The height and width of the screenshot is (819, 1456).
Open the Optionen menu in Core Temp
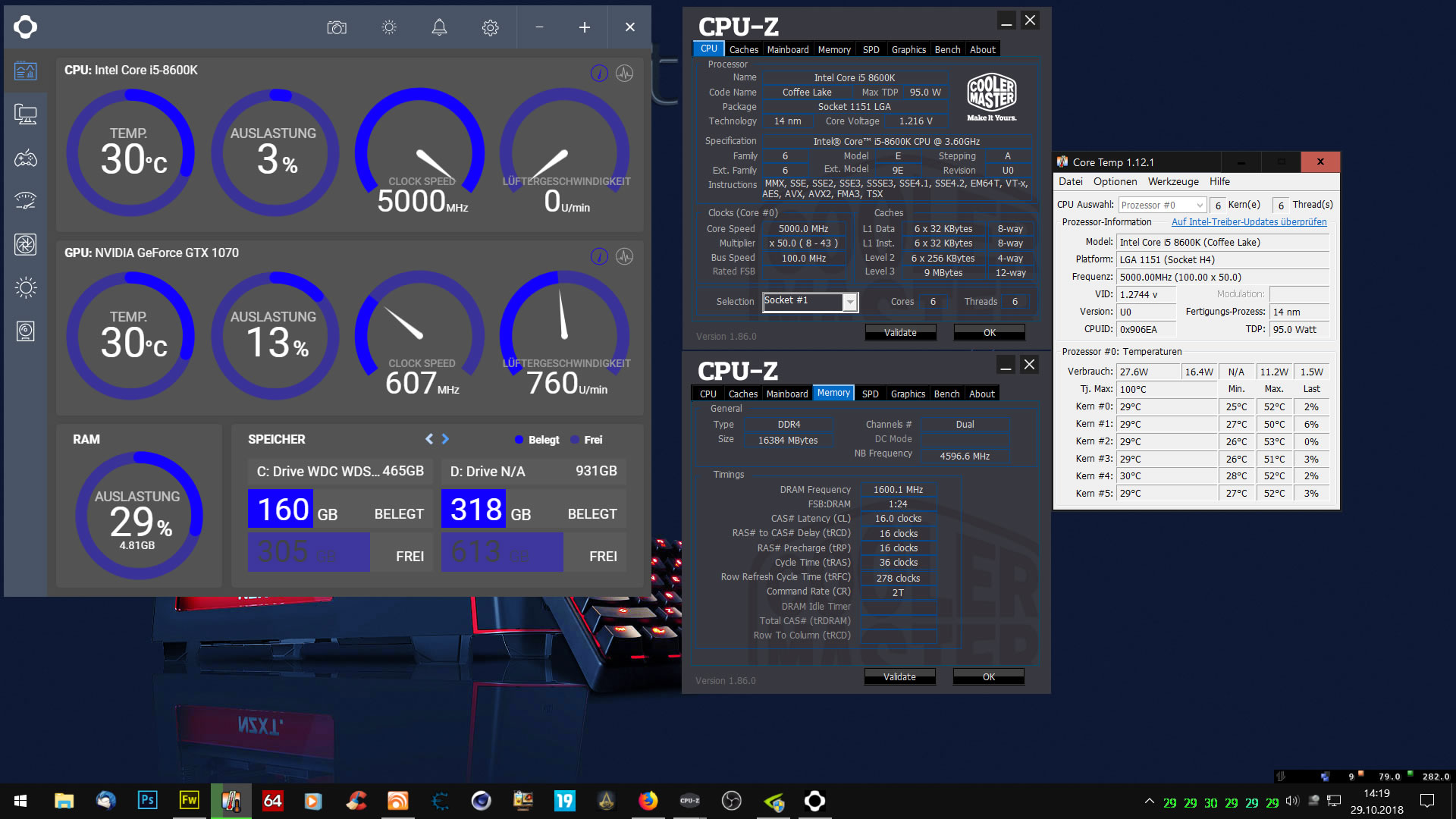point(1115,181)
